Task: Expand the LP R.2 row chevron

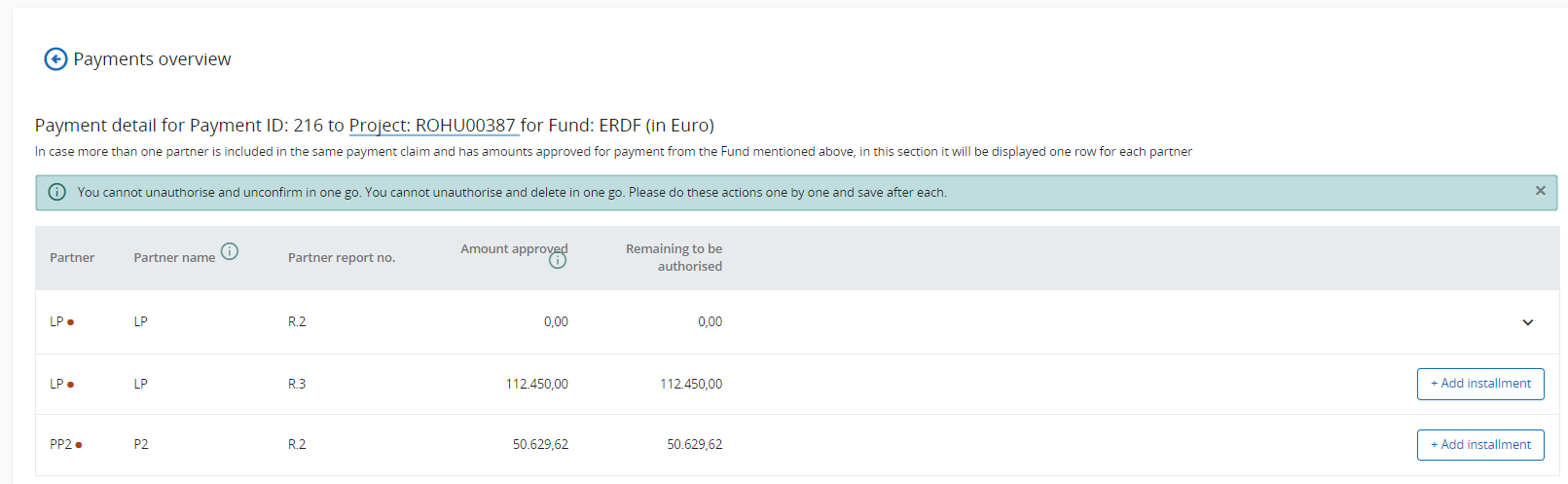Action: pyautogui.click(x=1527, y=322)
